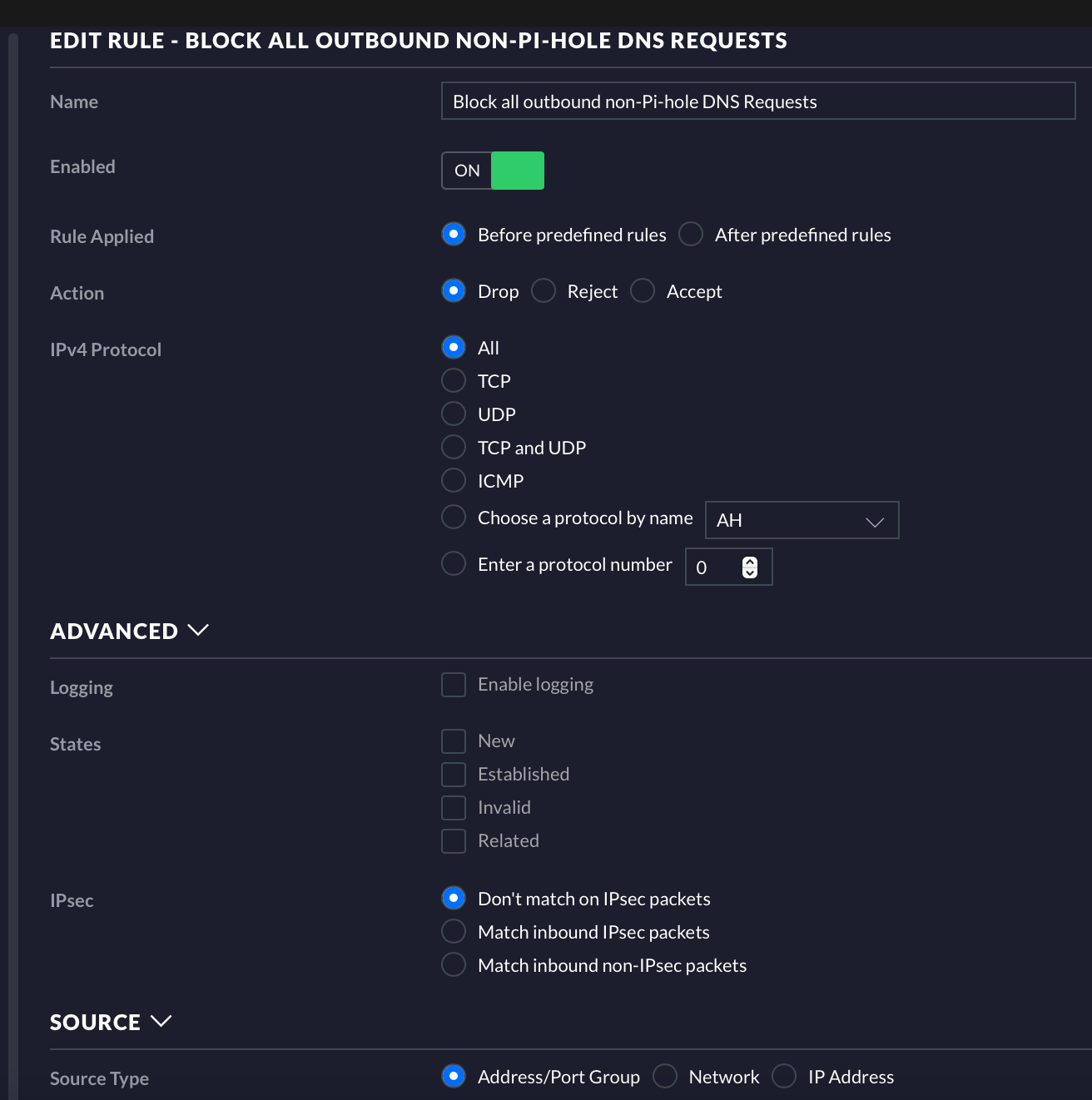
Task: Enable the Related state checkbox
Action: pyautogui.click(x=454, y=841)
